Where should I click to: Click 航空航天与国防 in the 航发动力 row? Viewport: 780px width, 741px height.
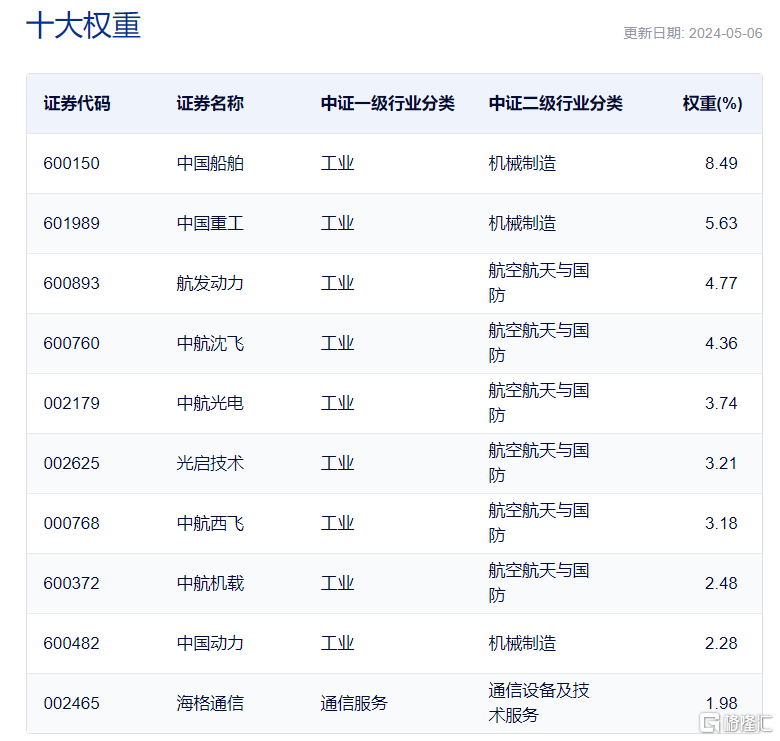(539, 283)
